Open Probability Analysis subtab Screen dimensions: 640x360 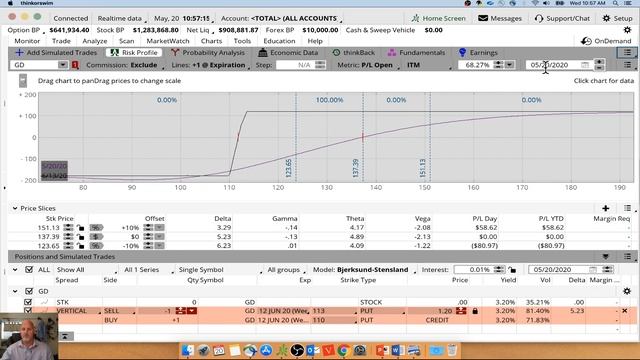coord(208,53)
